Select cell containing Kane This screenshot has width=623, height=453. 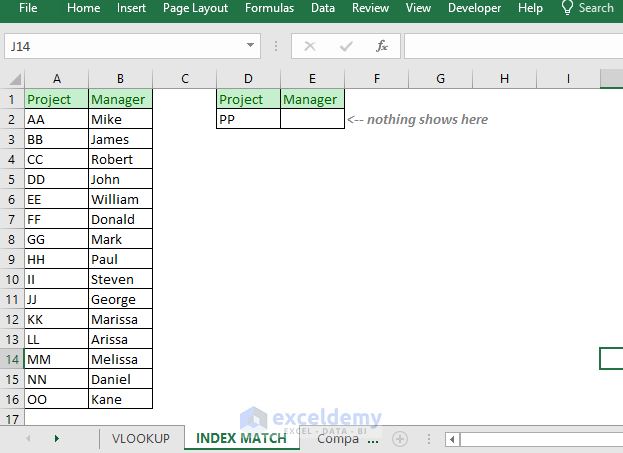pyautogui.click(x=120, y=399)
